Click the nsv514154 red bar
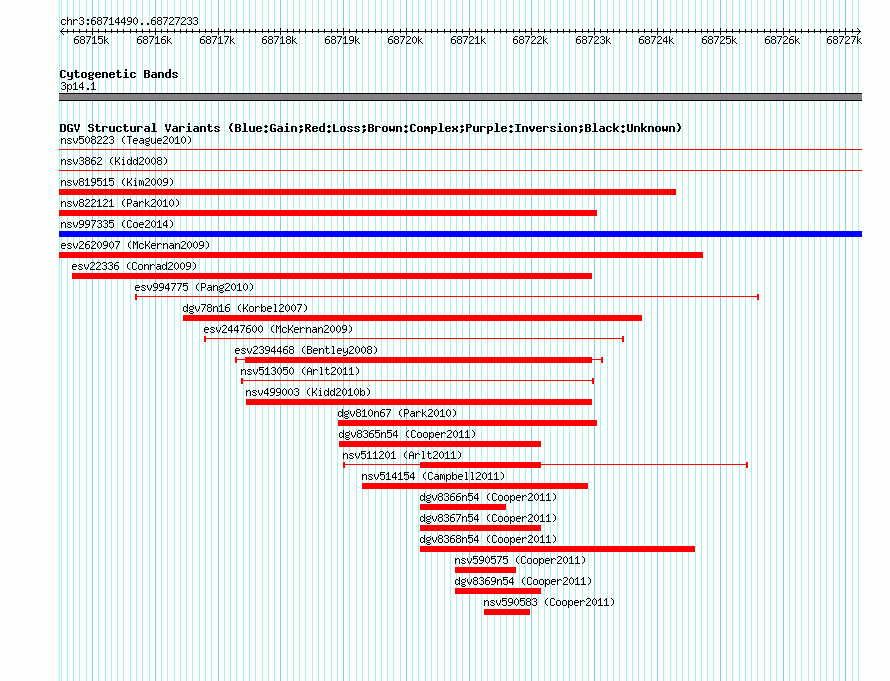 pyautogui.click(x=475, y=486)
